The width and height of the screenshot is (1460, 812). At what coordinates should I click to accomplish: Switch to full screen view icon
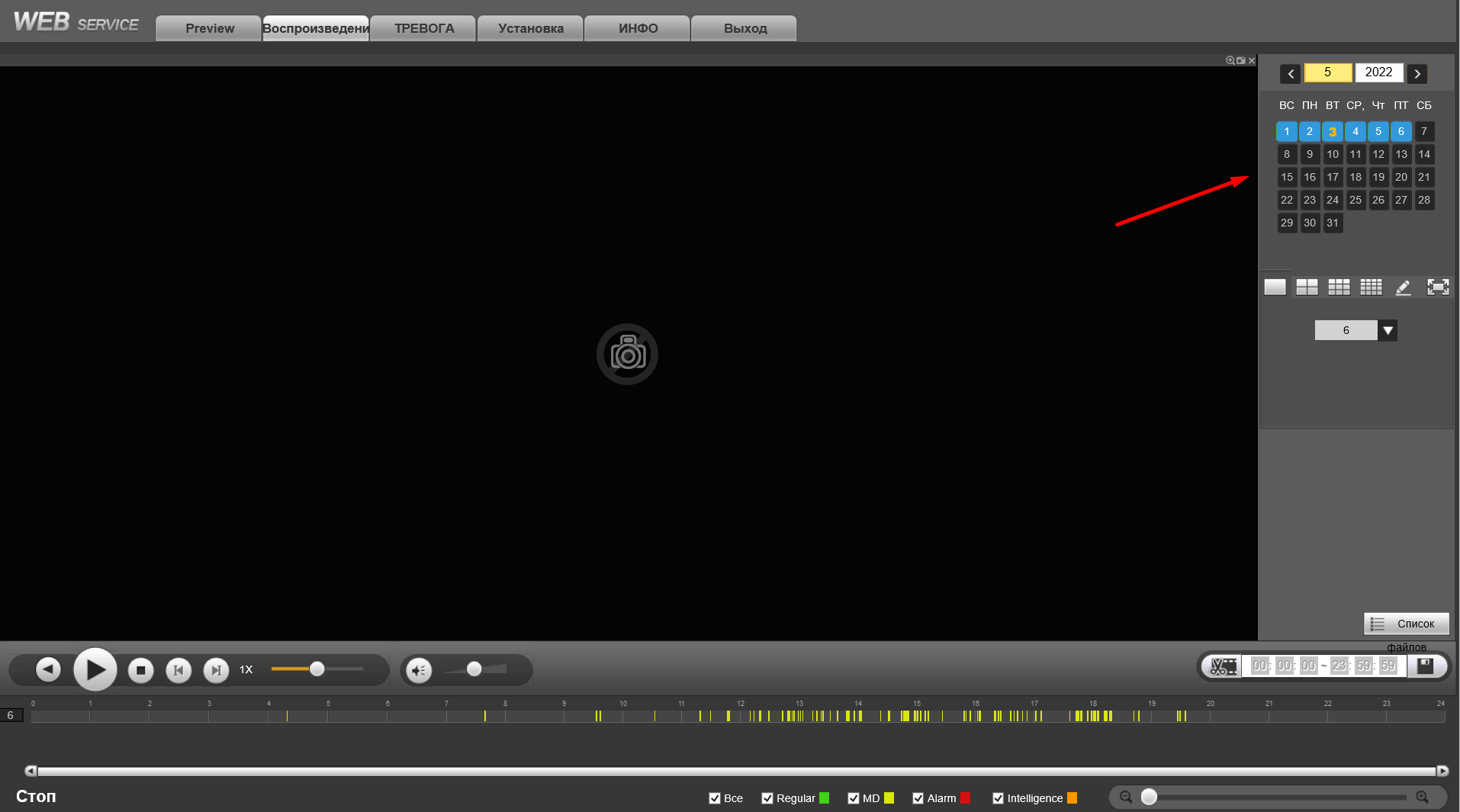[x=1438, y=287]
